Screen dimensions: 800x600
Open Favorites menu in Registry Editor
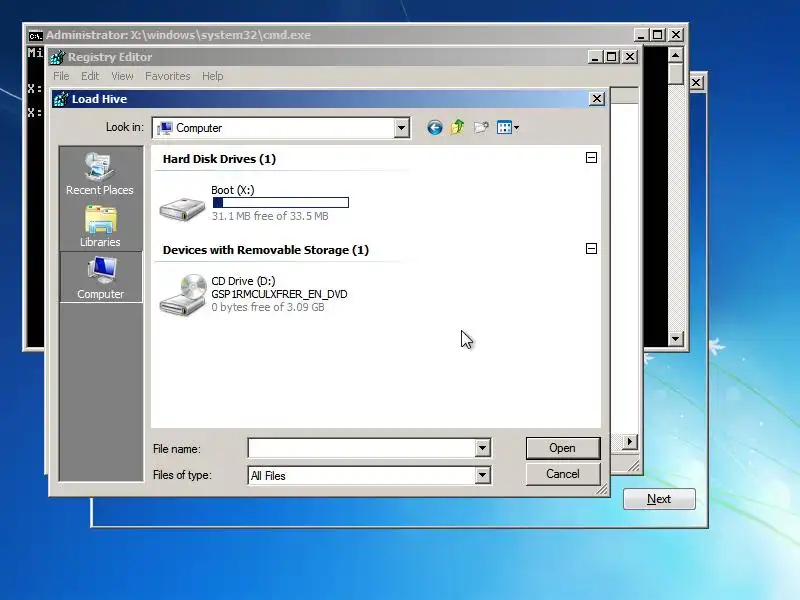(x=167, y=76)
